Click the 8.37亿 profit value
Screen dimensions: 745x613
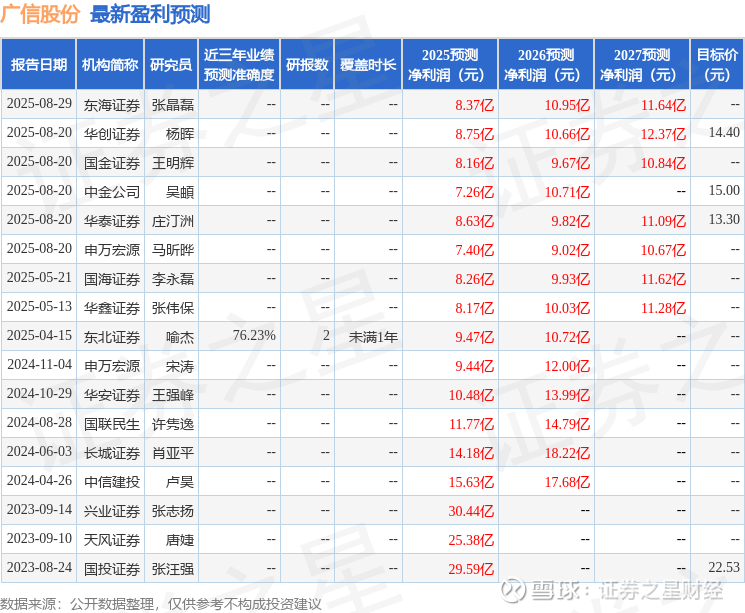coord(474,105)
